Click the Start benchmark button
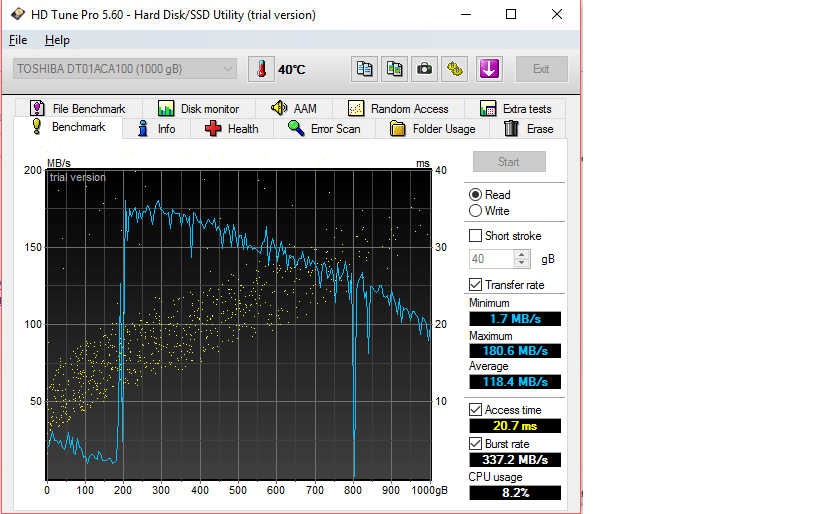Viewport: 819px width, 514px height. pyautogui.click(x=509, y=162)
